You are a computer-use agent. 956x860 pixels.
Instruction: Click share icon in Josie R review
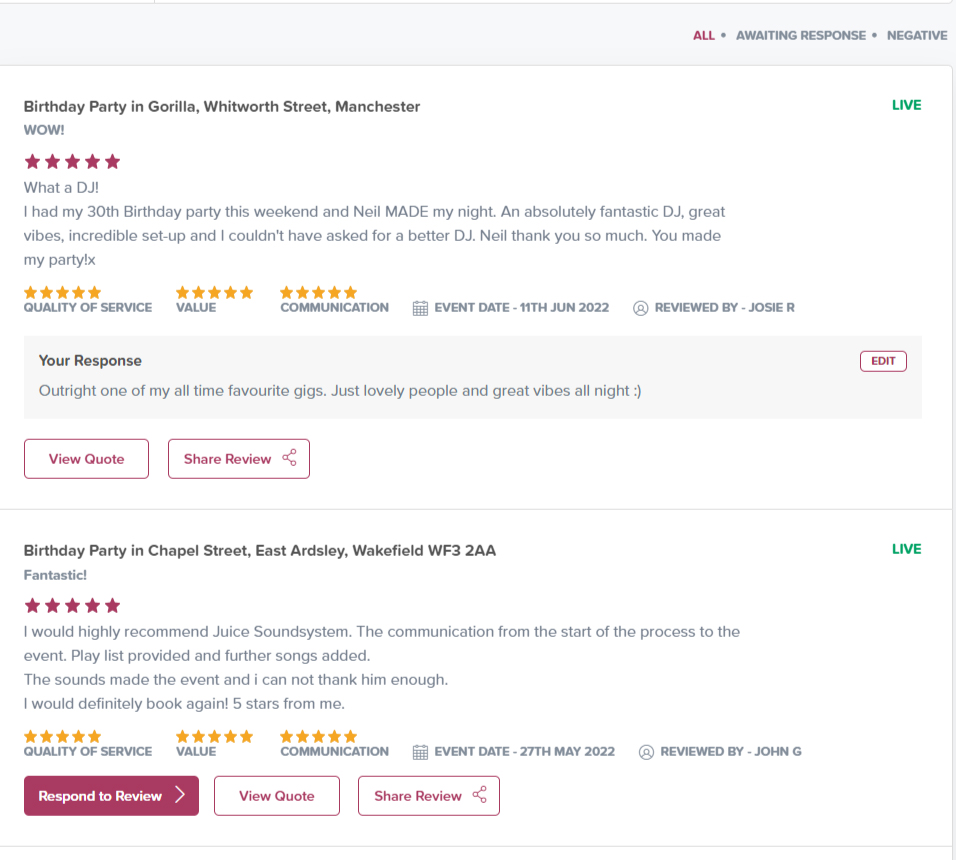click(x=290, y=459)
